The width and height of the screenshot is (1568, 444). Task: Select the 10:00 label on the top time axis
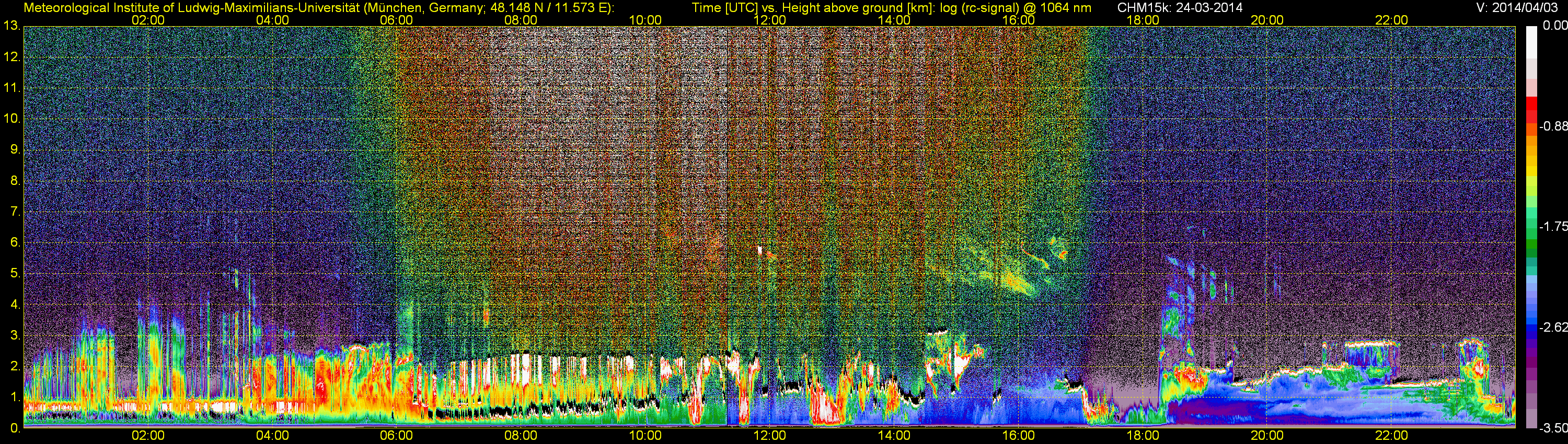pos(645,20)
